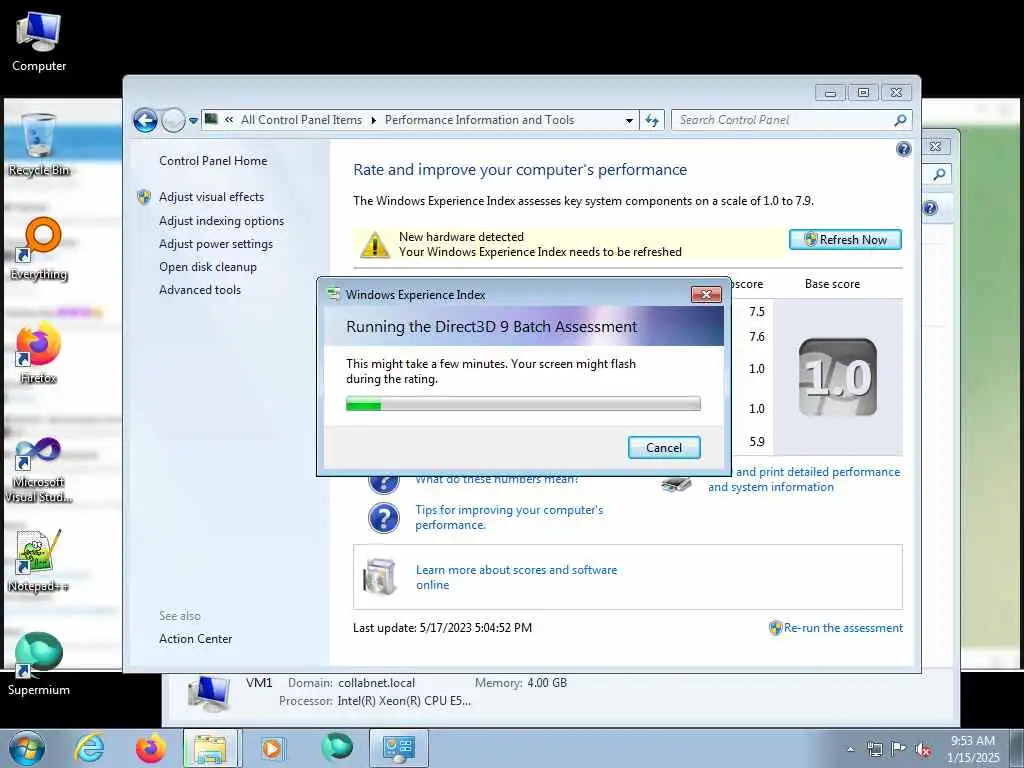Image resolution: width=1024 pixels, height=768 pixels.
Task: Click the Forward navigation arrow in Control Panel
Action: coord(173,120)
